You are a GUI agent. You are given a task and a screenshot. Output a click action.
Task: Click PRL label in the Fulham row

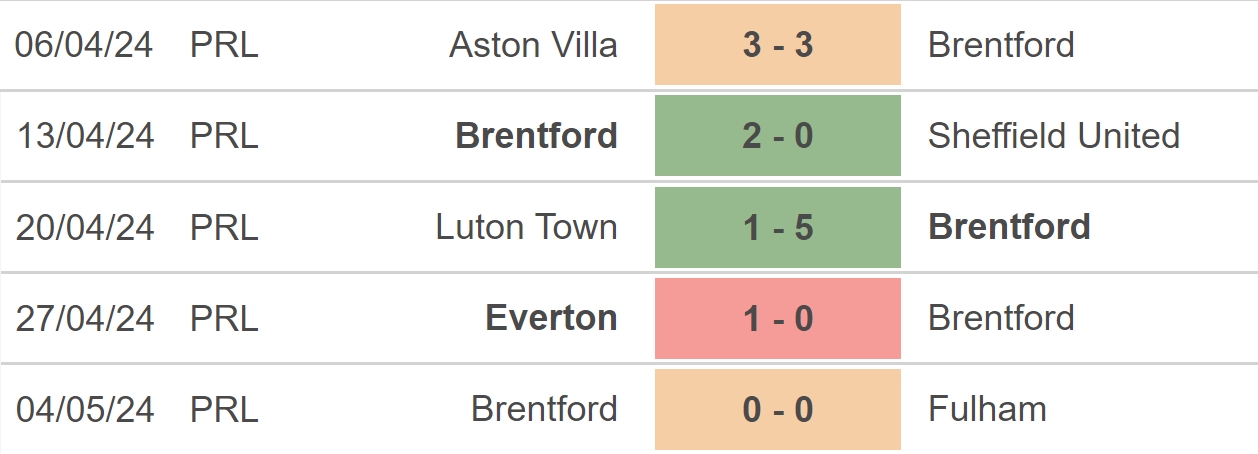[x=224, y=409]
